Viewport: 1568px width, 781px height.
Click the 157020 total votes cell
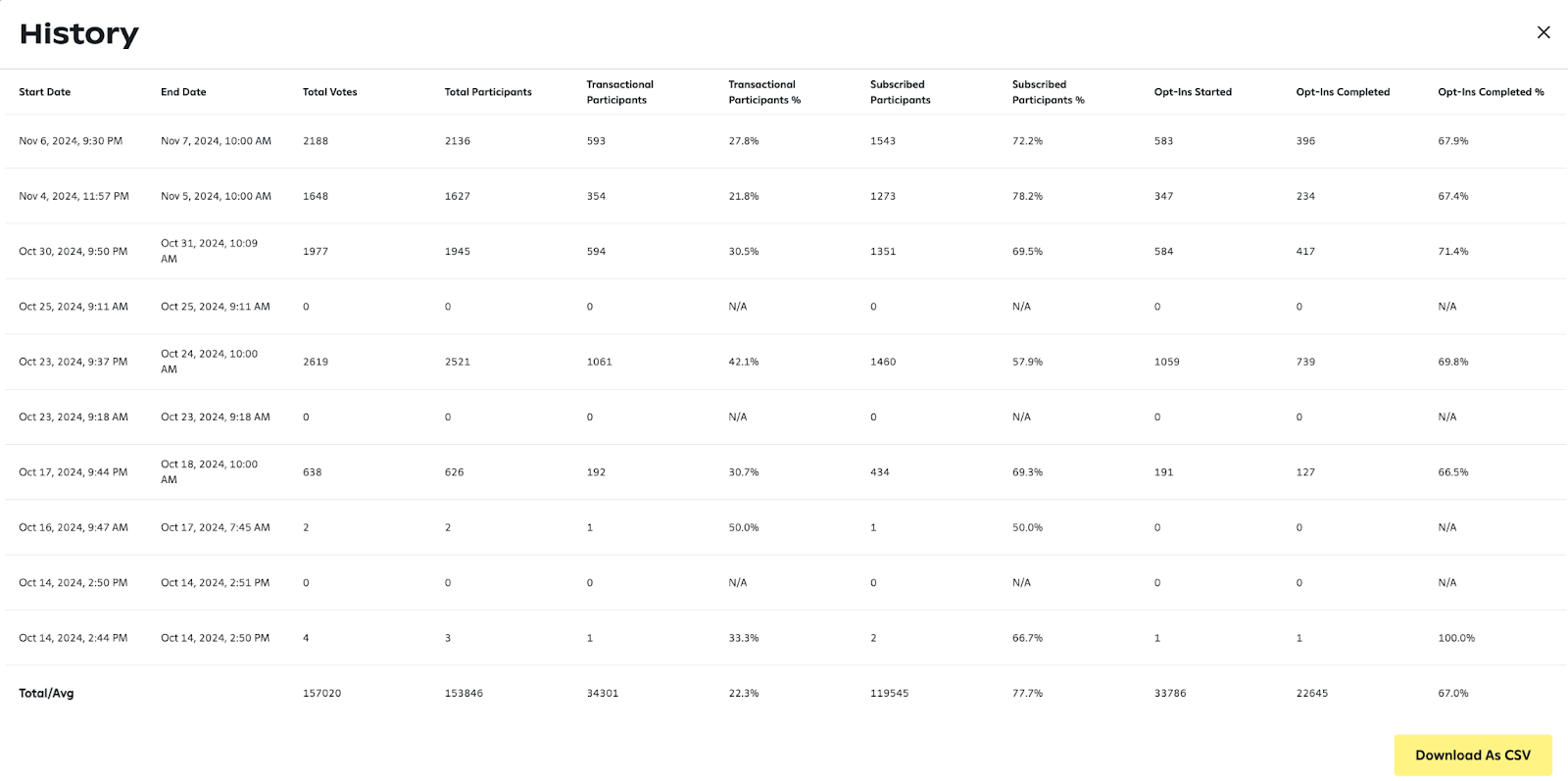[x=321, y=693]
